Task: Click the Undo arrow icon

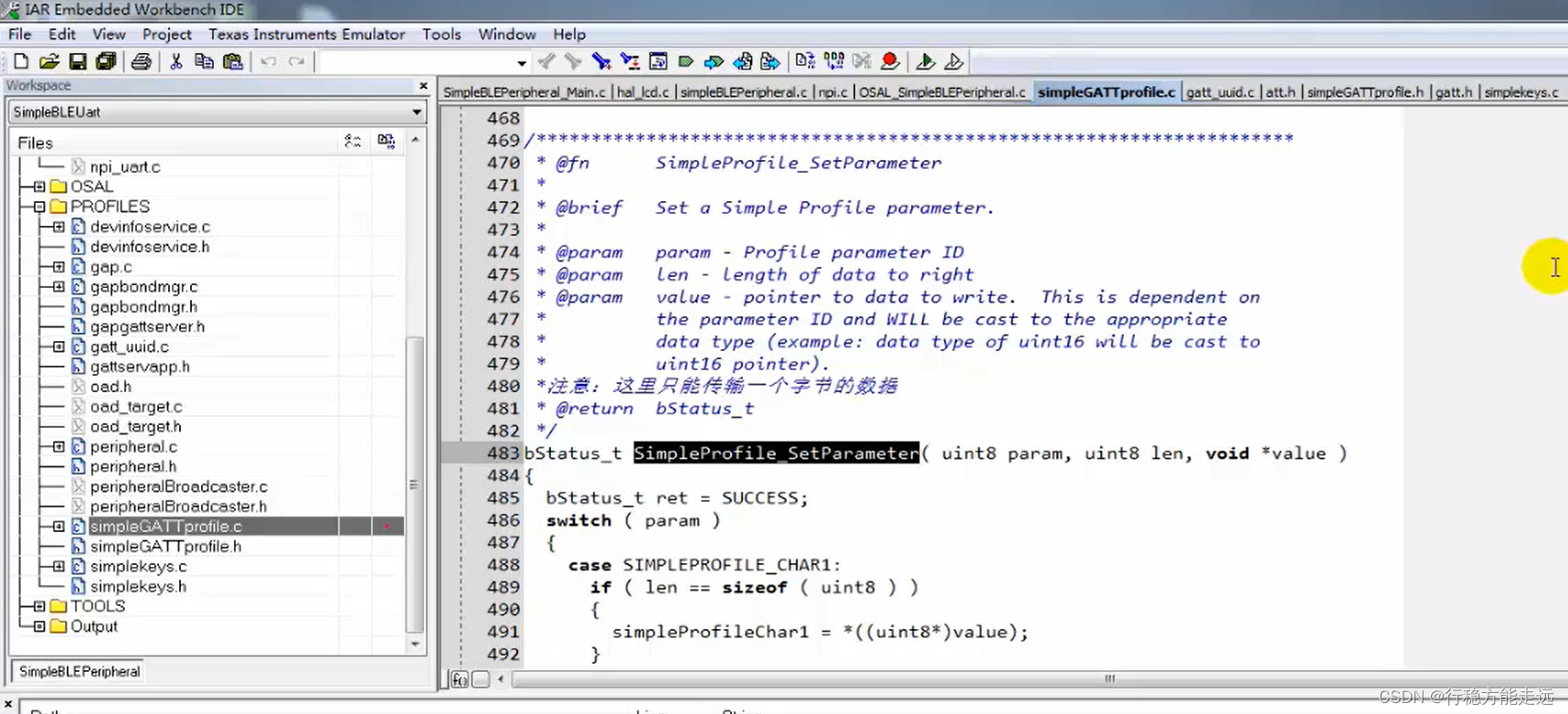Action: 269,61
